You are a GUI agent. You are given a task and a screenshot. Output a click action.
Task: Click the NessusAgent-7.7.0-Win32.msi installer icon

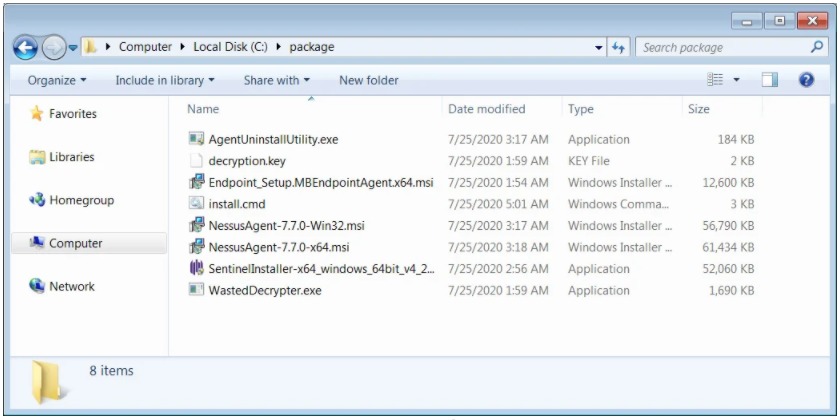coord(196,225)
